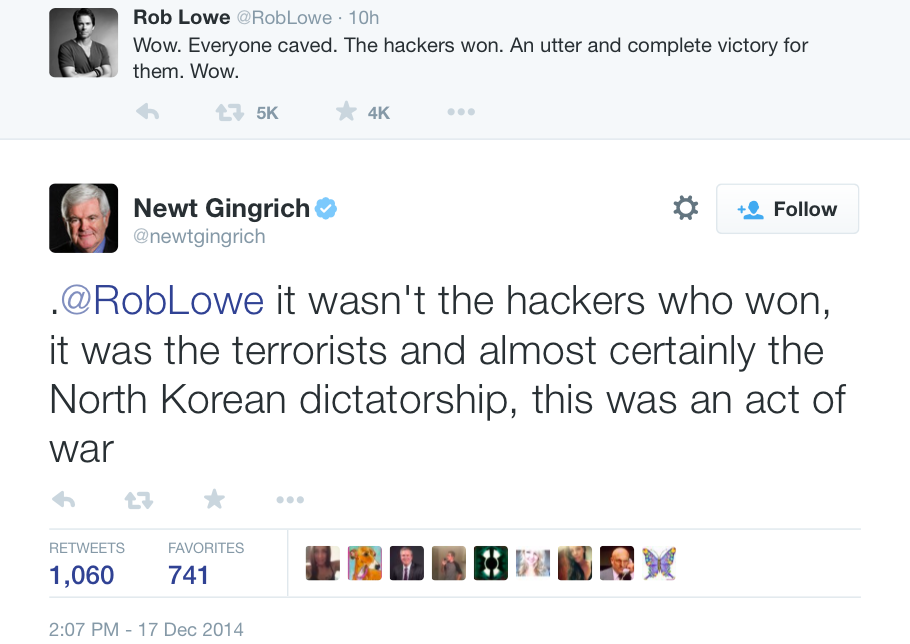Retweet Newt Gingrich's tweet
910x644 pixels.
(138, 499)
